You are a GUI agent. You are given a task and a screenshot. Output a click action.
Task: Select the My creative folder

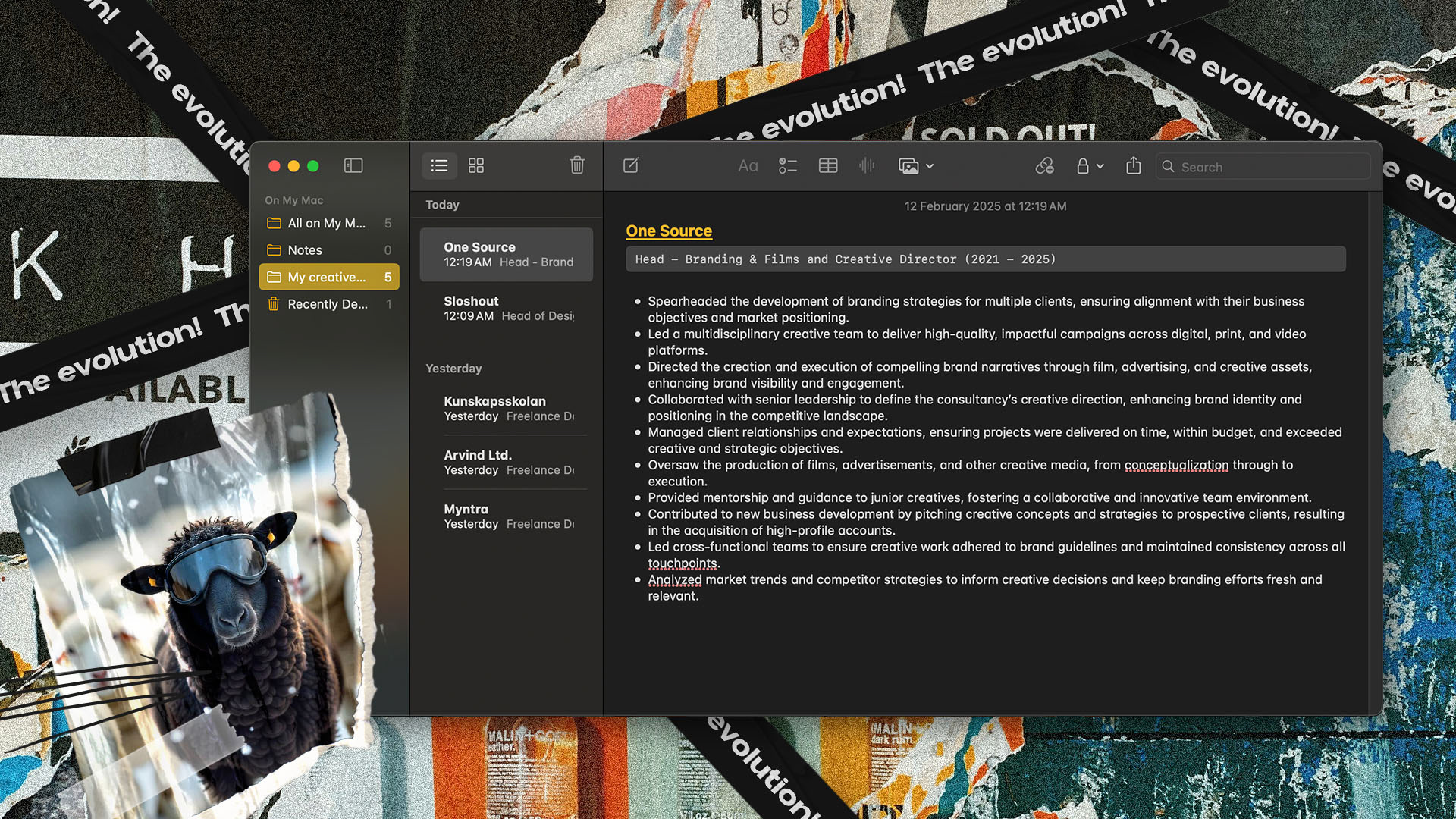tap(329, 277)
